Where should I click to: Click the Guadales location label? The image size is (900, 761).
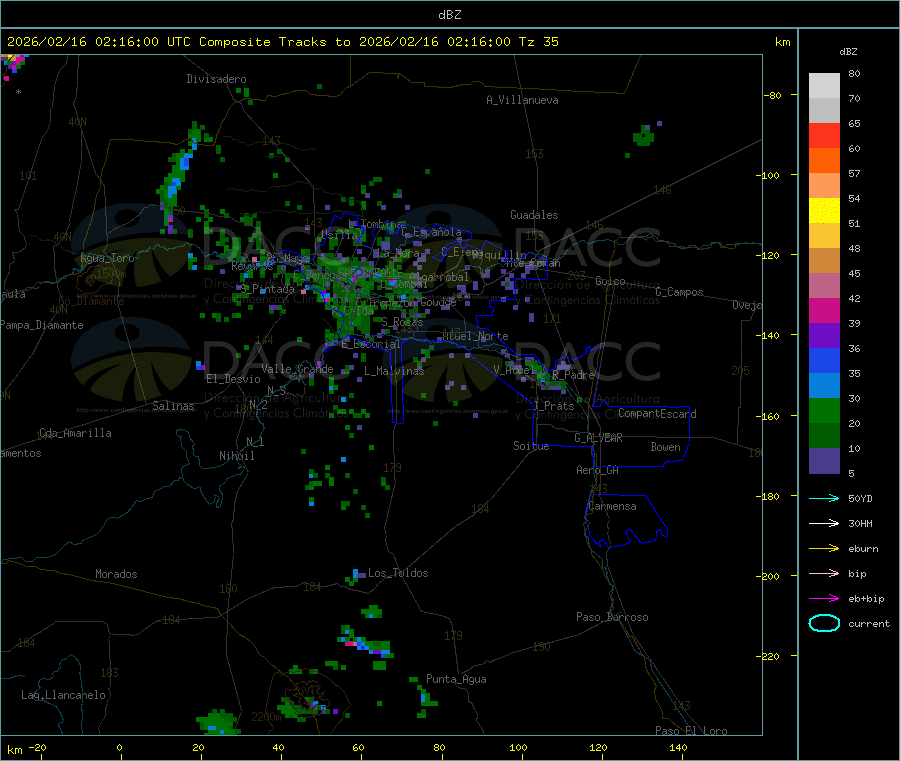tap(534, 215)
